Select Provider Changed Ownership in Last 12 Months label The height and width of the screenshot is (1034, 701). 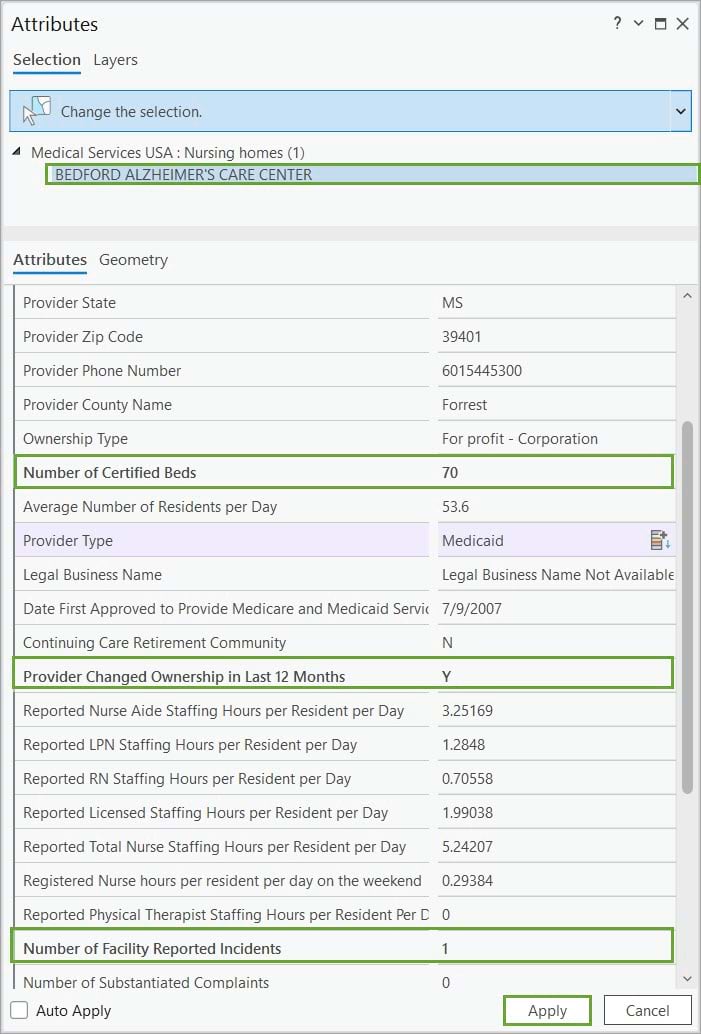(x=184, y=677)
